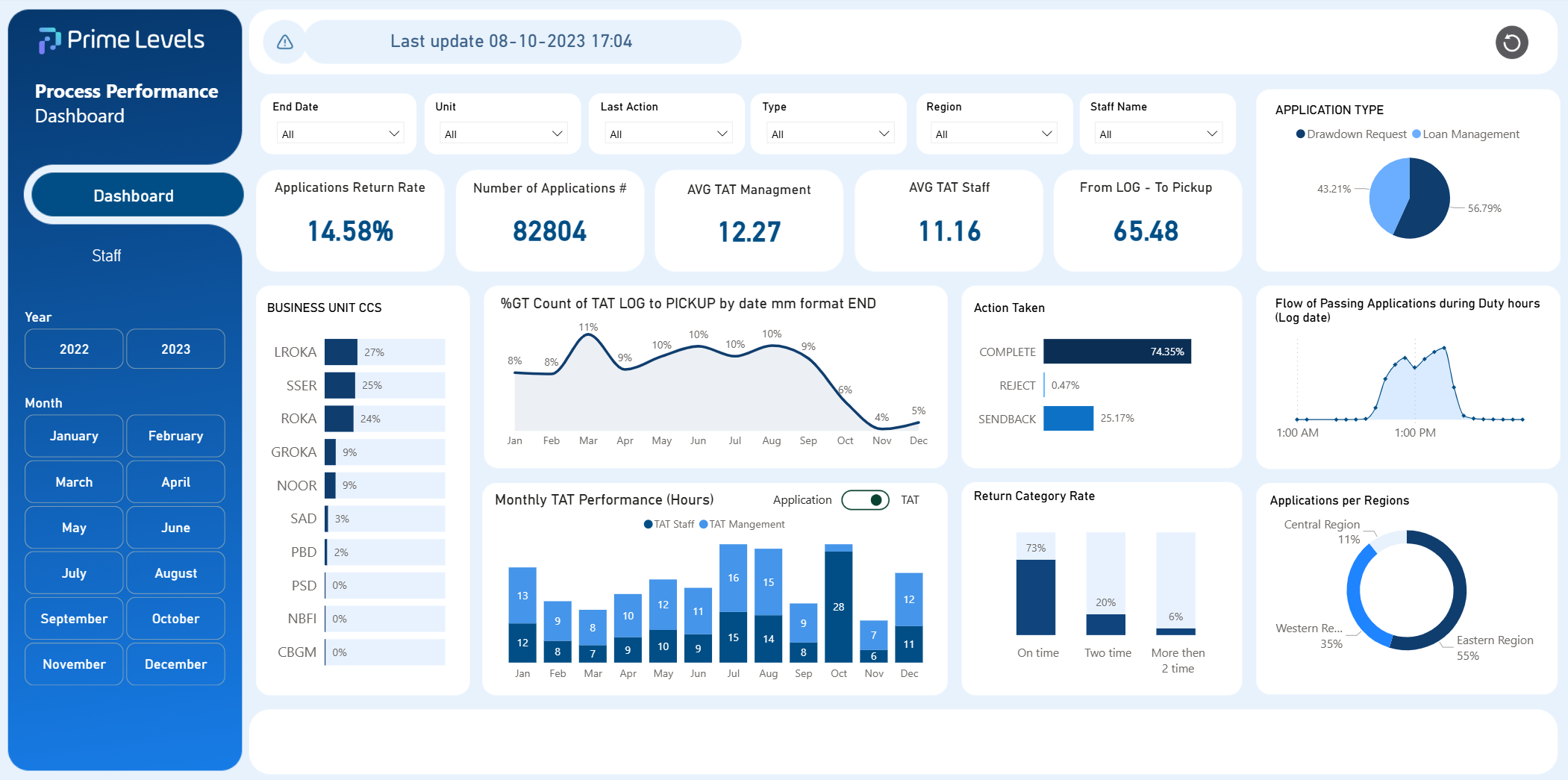Click the refresh icon at top right
1568x780 pixels.
point(1511,43)
